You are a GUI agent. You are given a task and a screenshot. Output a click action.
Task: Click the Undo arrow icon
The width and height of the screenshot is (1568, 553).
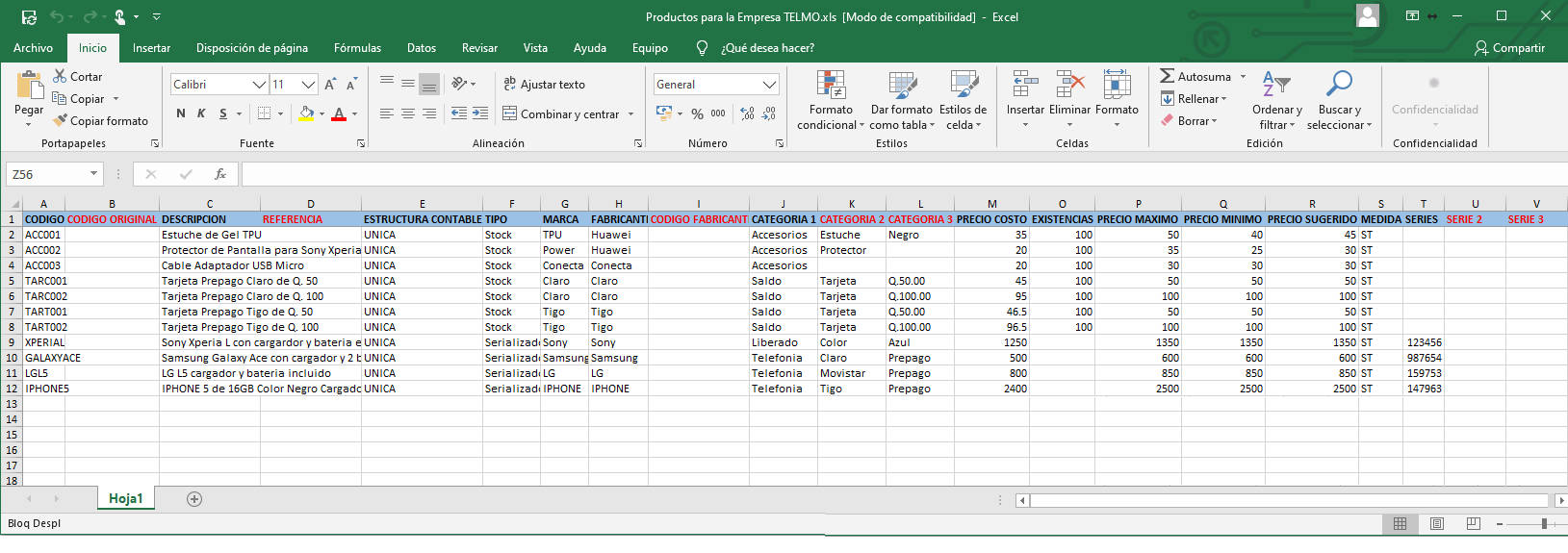coord(57,17)
